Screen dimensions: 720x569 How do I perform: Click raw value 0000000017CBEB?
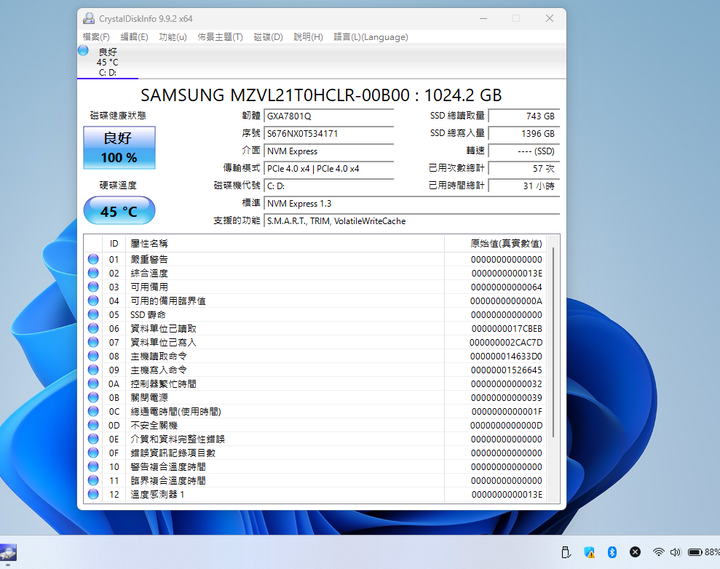coord(506,329)
